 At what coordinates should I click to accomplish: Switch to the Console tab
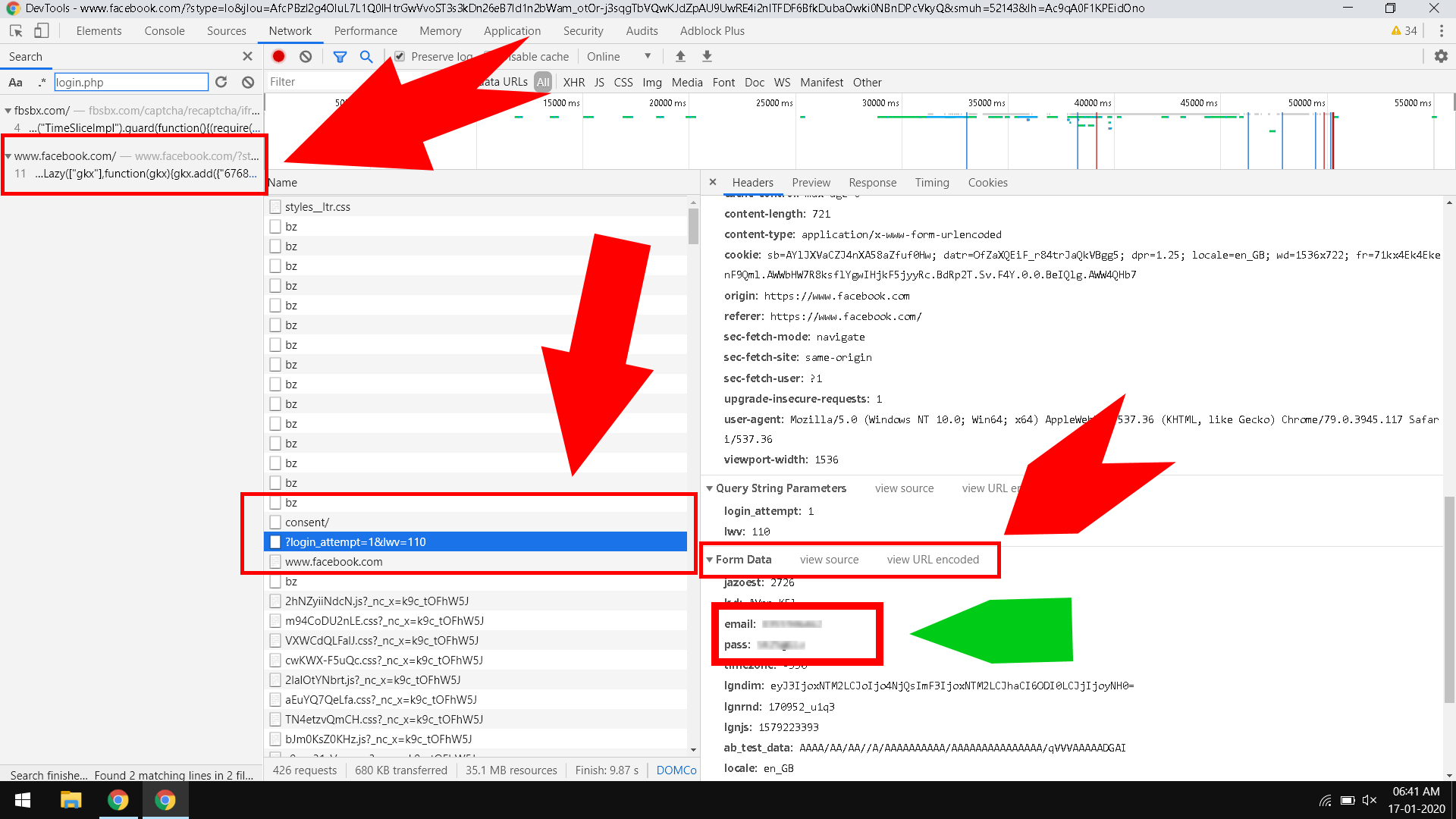click(164, 31)
